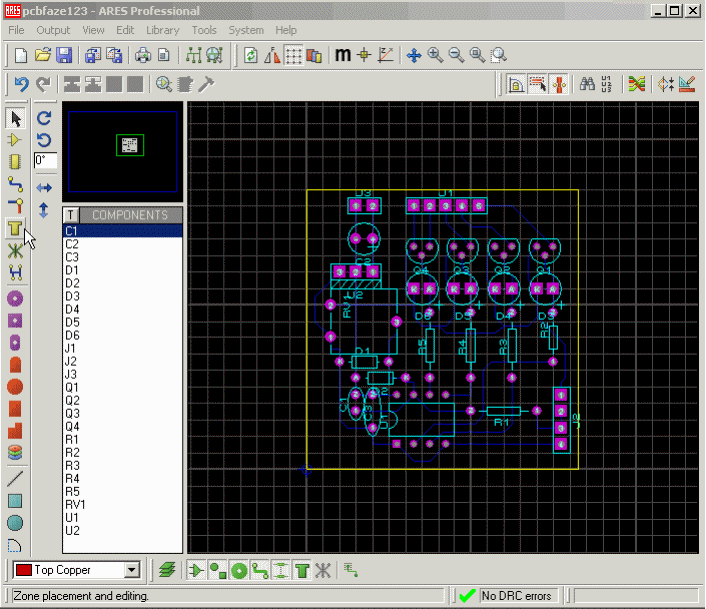This screenshot has height=609, width=706.
Task: Choose the 2D arc graphics tool
Action: click(15, 545)
